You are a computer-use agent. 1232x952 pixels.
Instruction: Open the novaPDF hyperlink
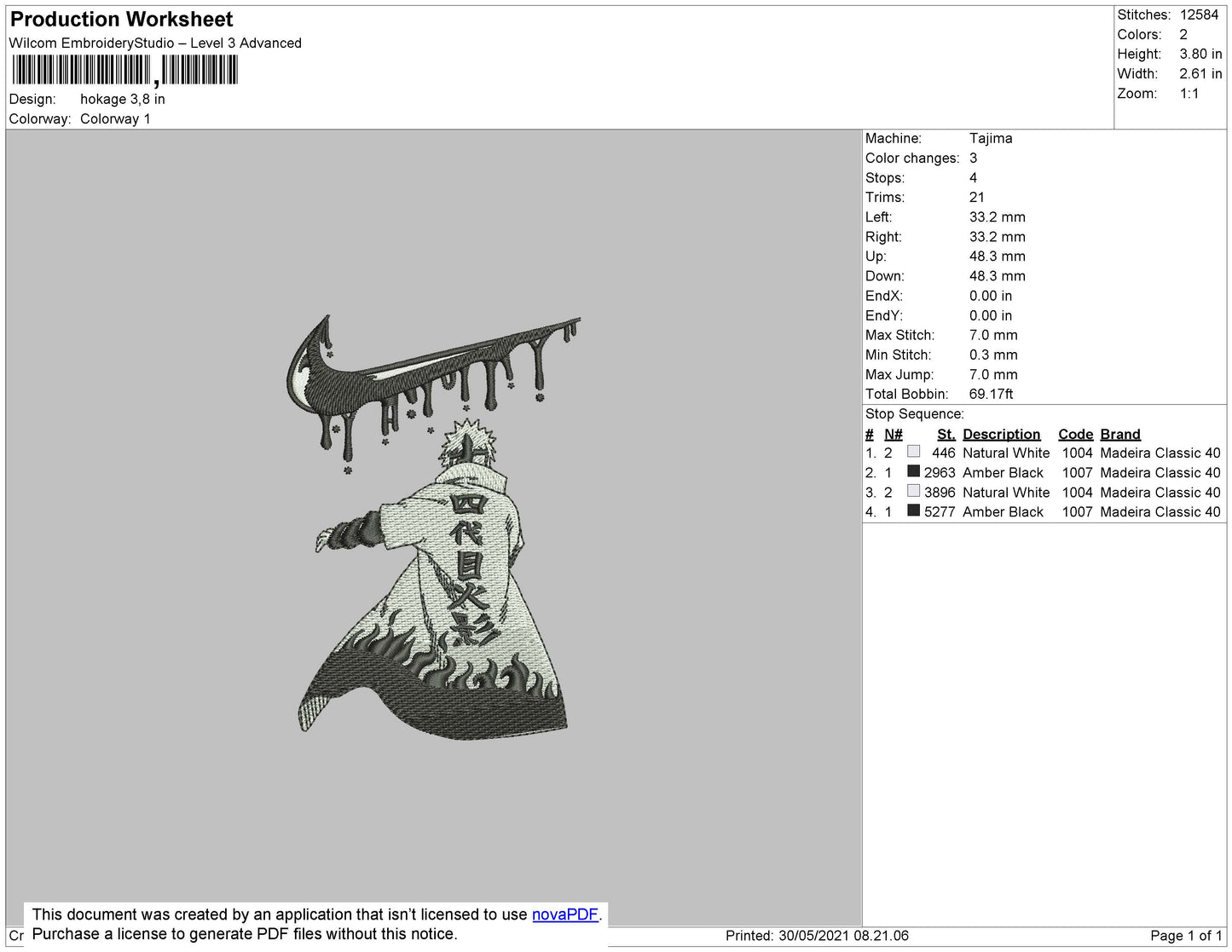pos(564,914)
